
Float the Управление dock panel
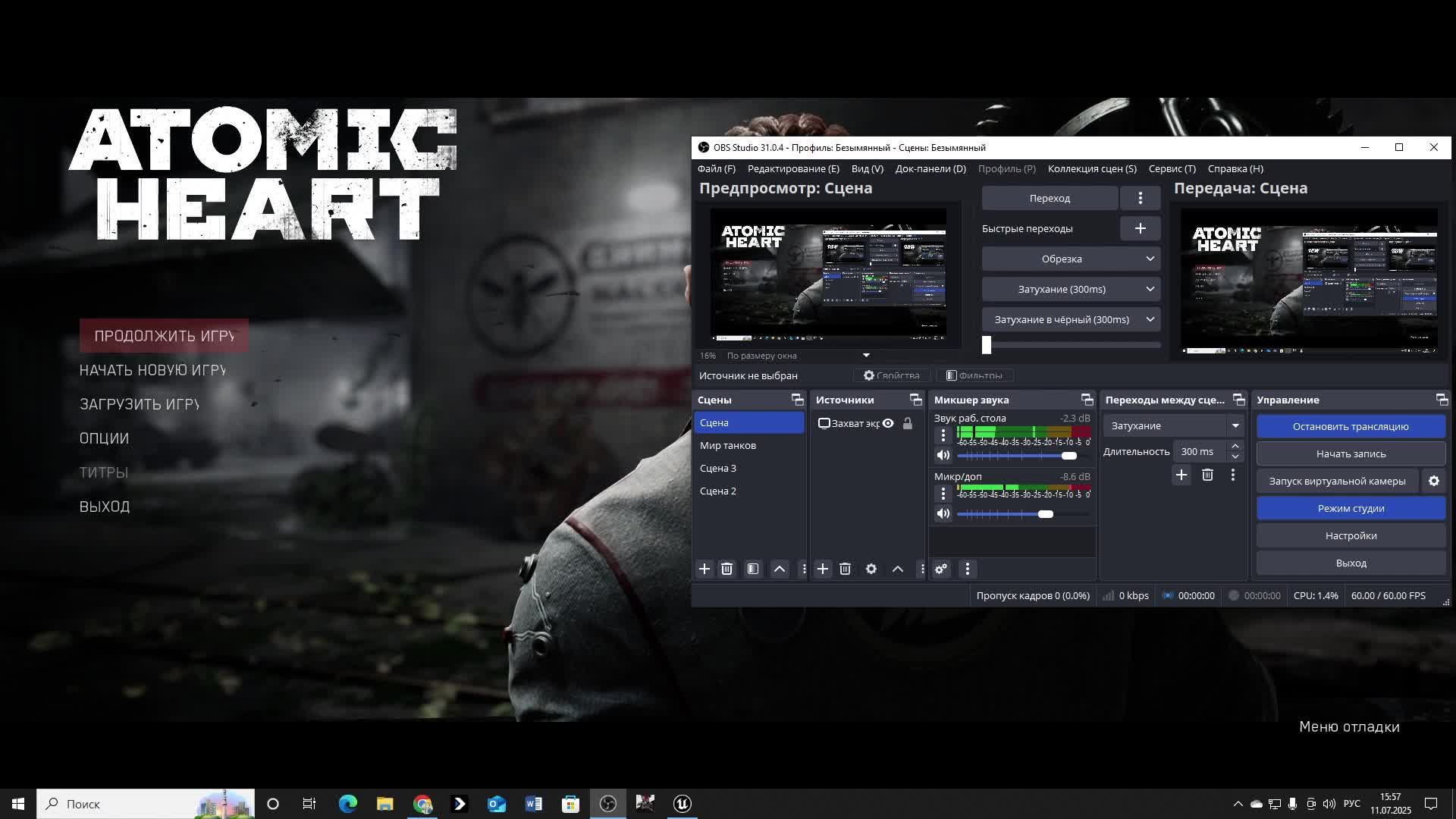point(1442,400)
